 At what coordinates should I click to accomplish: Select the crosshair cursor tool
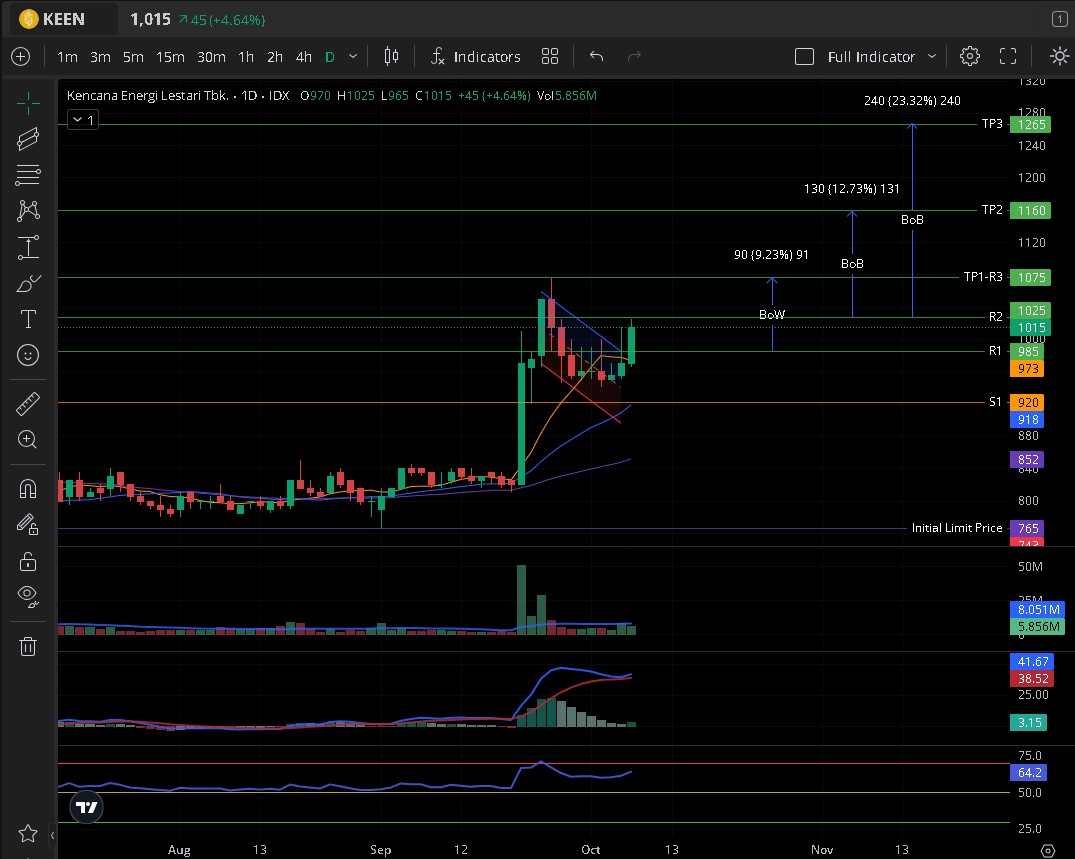point(28,103)
